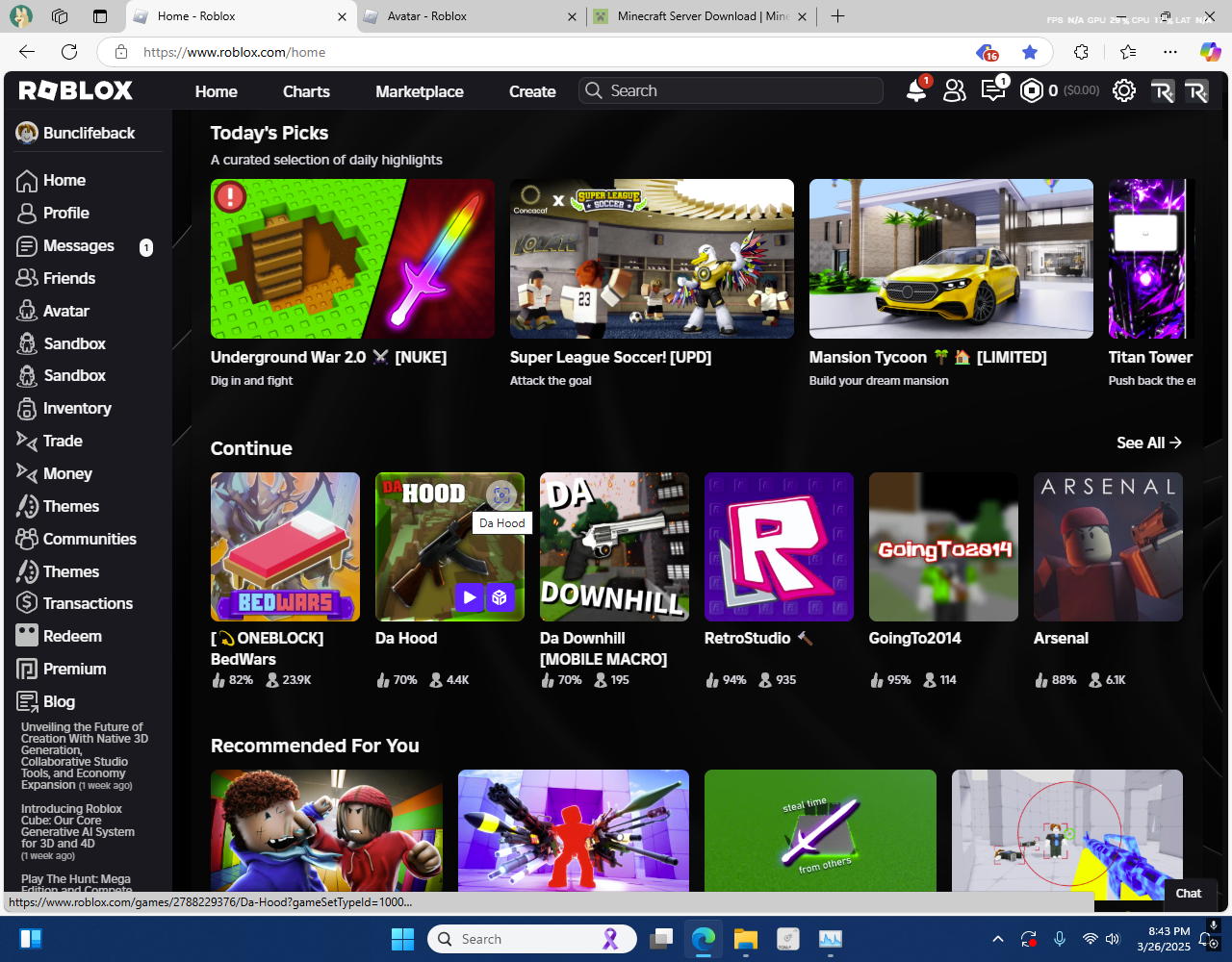Image resolution: width=1232 pixels, height=962 pixels.
Task: Click the Edge tab actions menu icon
Action: pyautogui.click(x=100, y=16)
